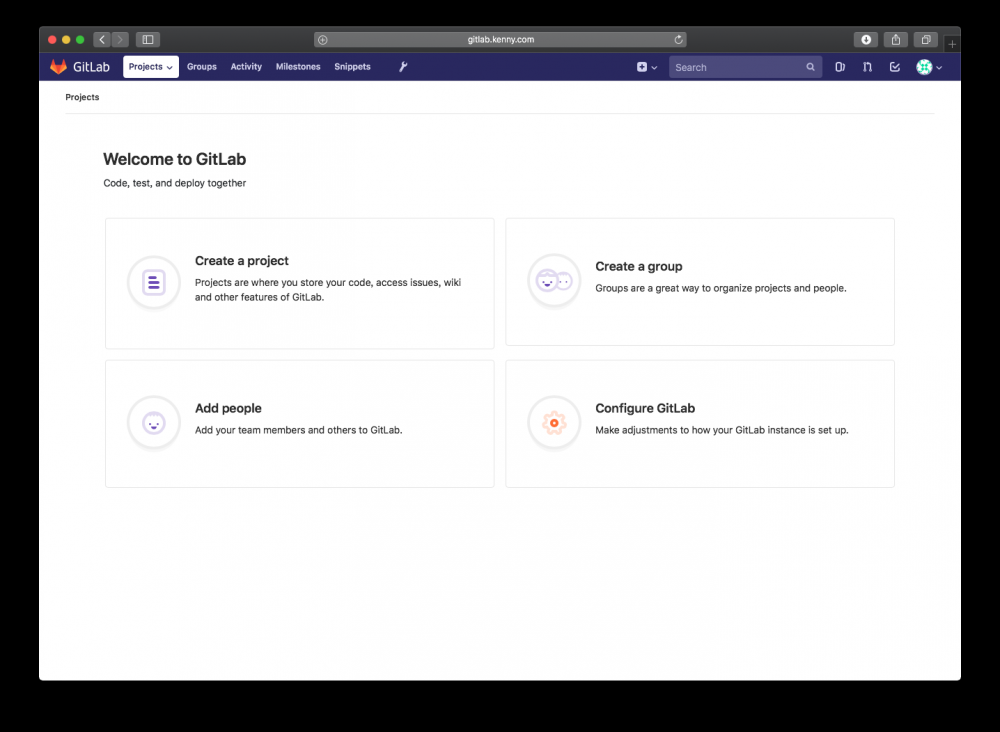Open the new item plus dropdown
This screenshot has height=732, width=1000.
coord(647,67)
